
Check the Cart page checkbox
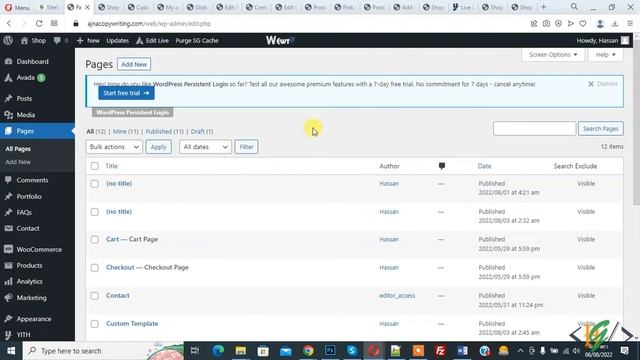coord(95,240)
